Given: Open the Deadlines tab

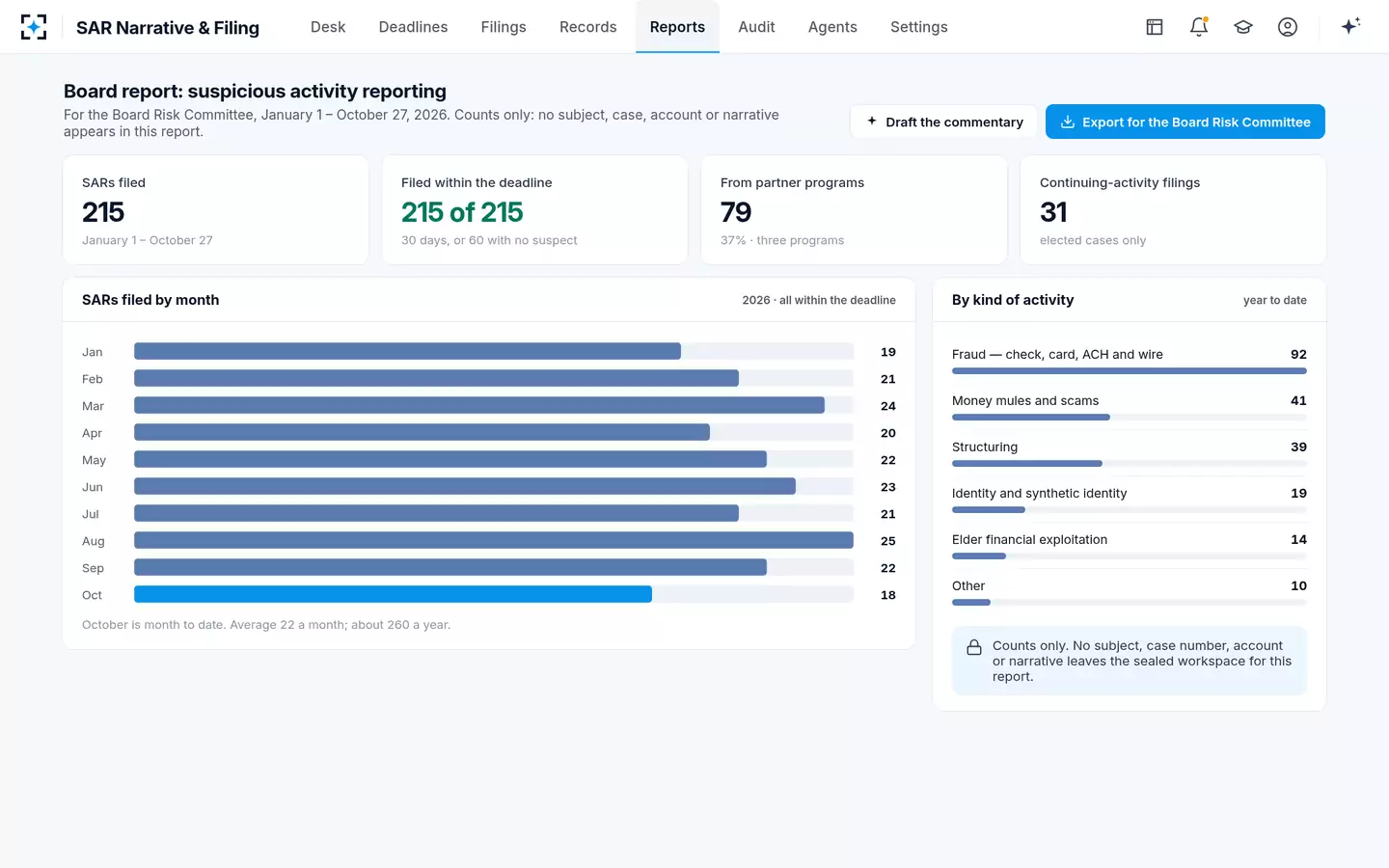Looking at the screenshot, I should point(413,27).
